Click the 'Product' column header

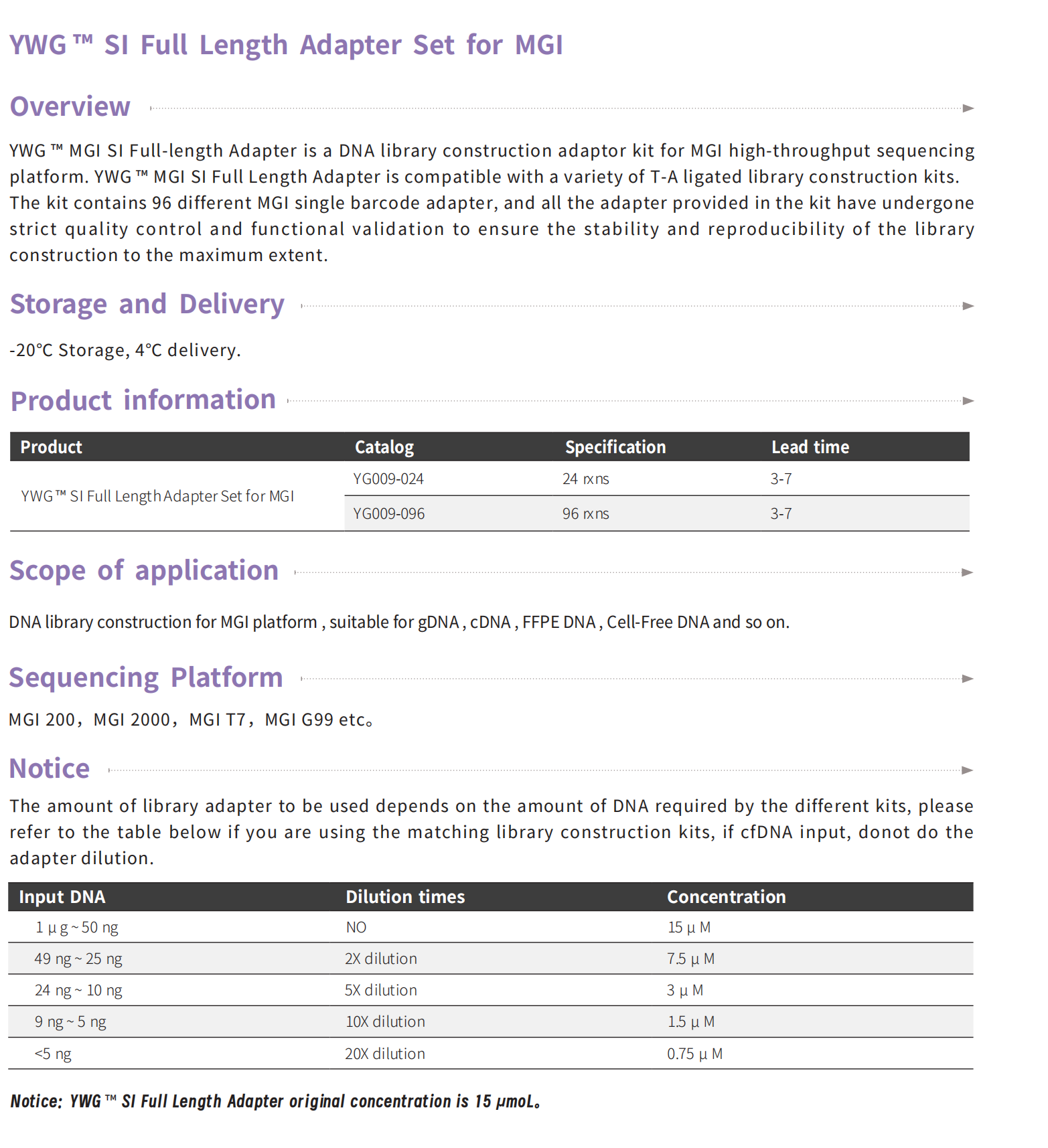[52, 447]
